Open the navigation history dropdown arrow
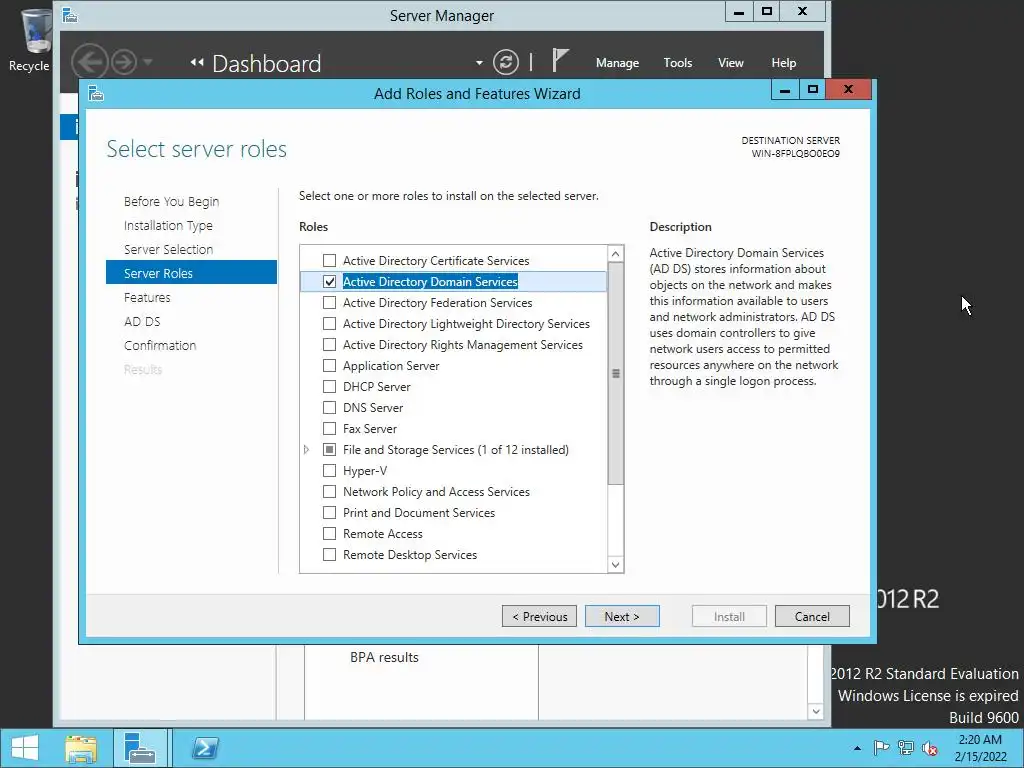The width and height of the screenshot is (1024, 768). pyautogui.click(x=148, y=62)
